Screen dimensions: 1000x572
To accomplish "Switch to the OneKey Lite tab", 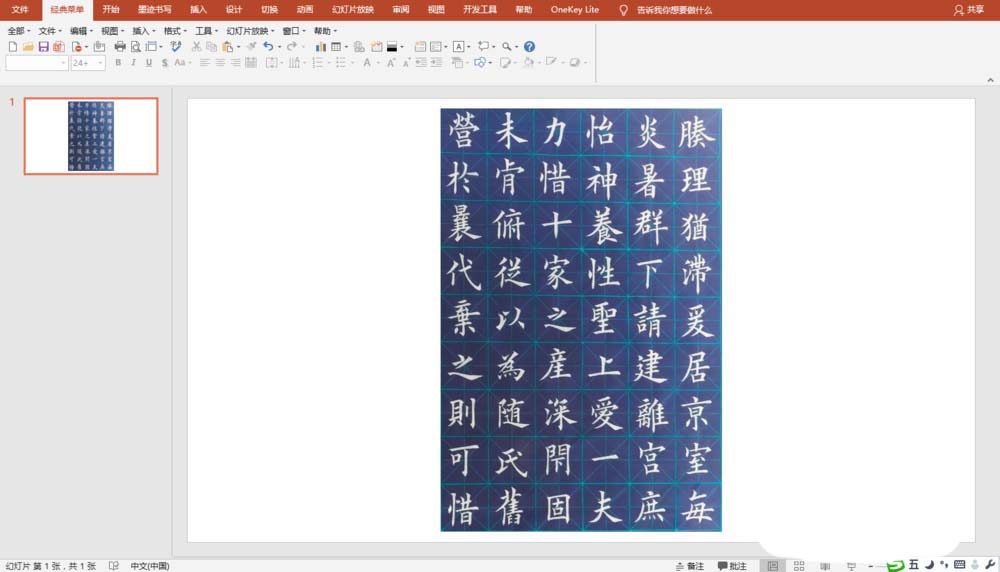I will coord(575,10).
